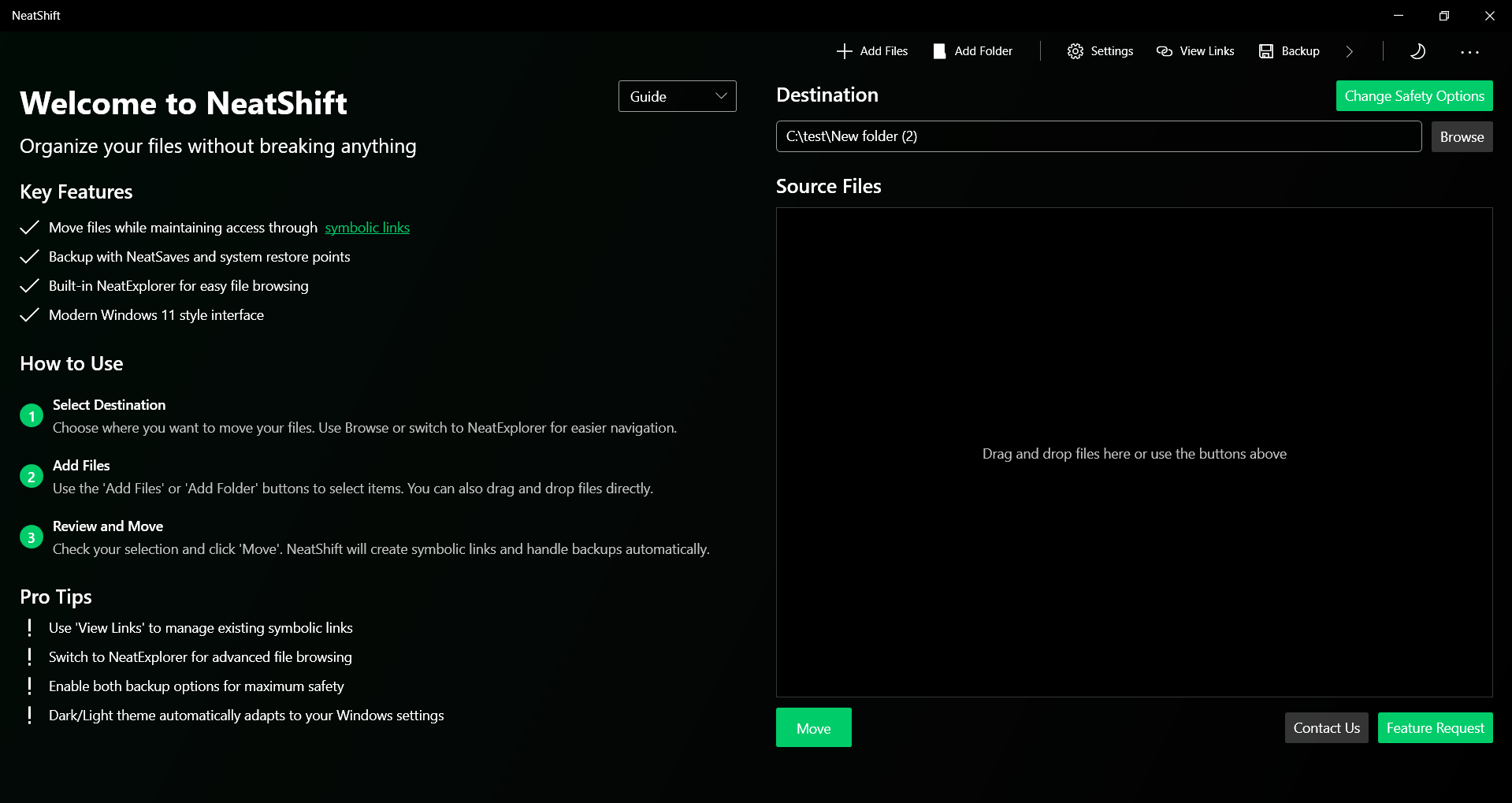Click the Add Files toolbar label

point(884,51)
